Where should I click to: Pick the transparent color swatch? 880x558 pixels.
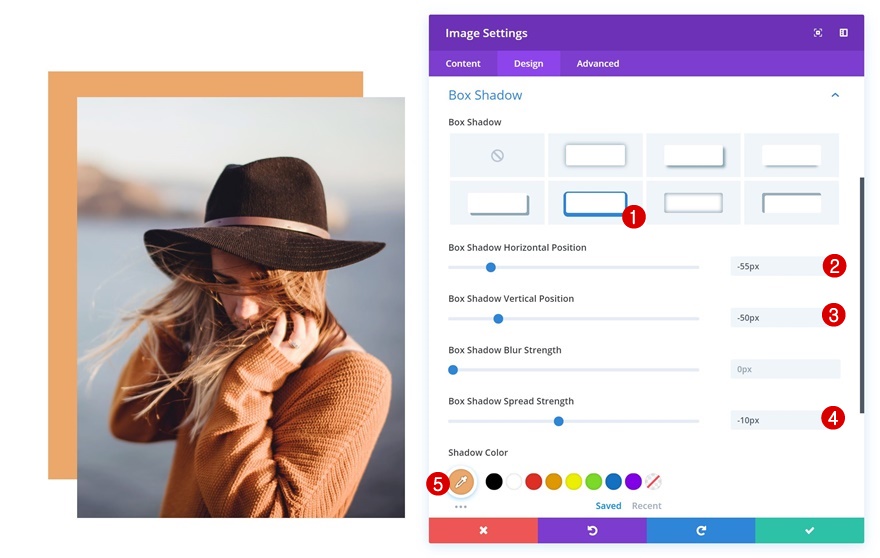click(x=653, y=481)
